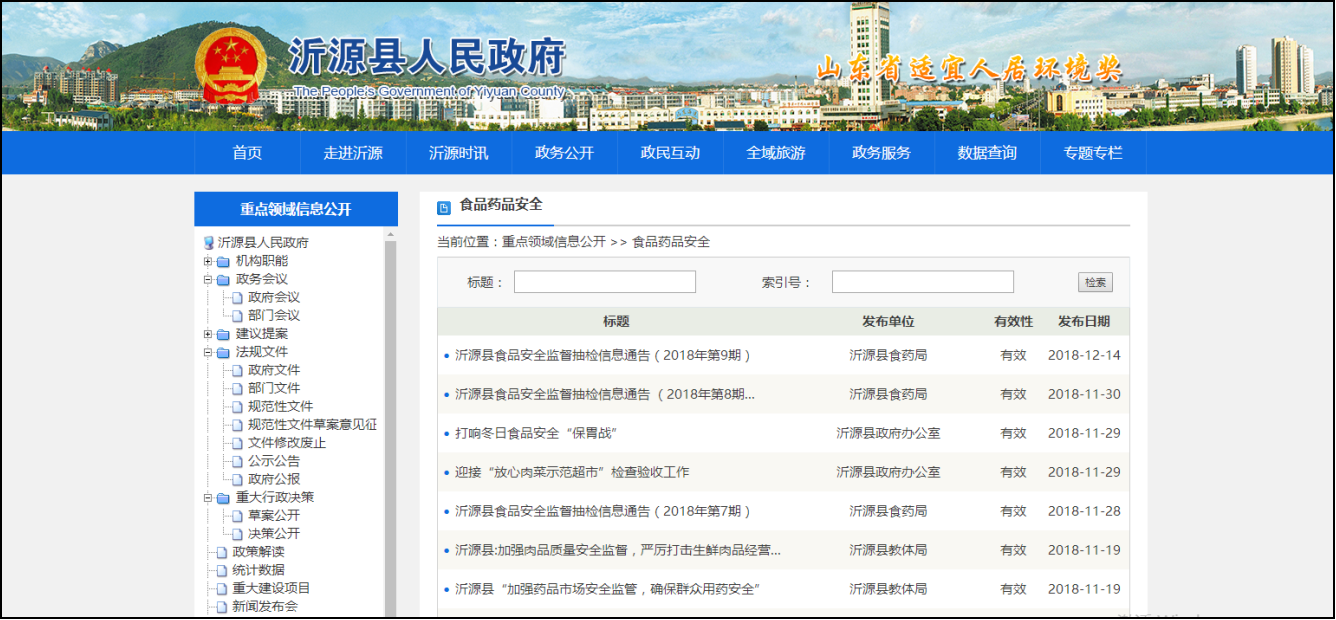Viewport: 1336px width, 620px height.
Task: Collapse the 政务会议 tree node
Action: (x=208, y=280)
